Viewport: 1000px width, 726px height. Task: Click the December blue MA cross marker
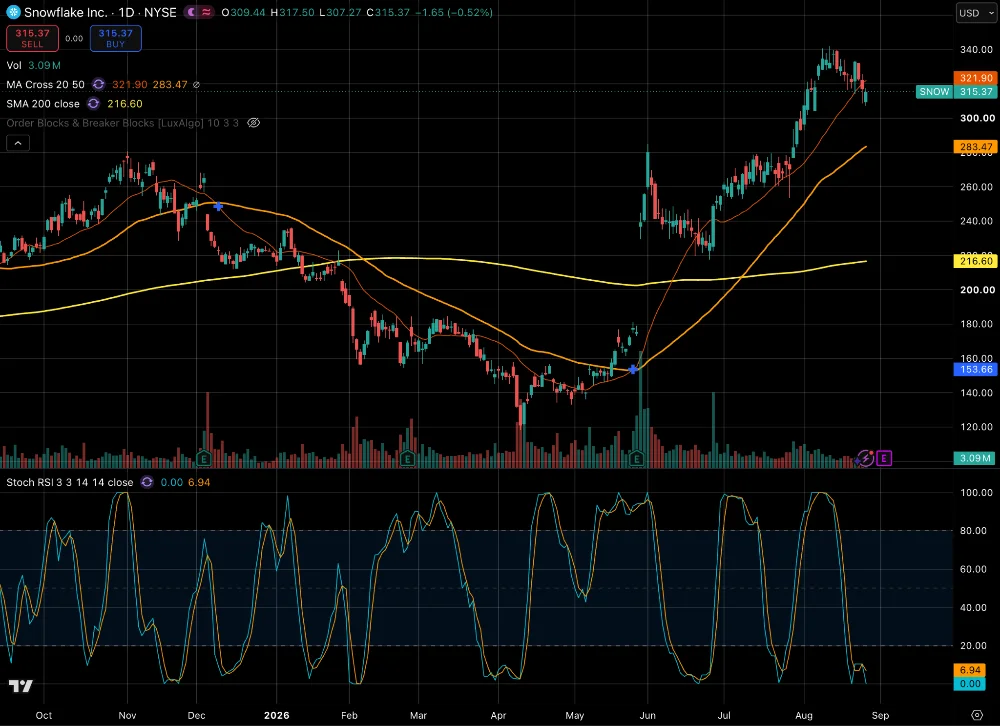click(x=218, y=207)
